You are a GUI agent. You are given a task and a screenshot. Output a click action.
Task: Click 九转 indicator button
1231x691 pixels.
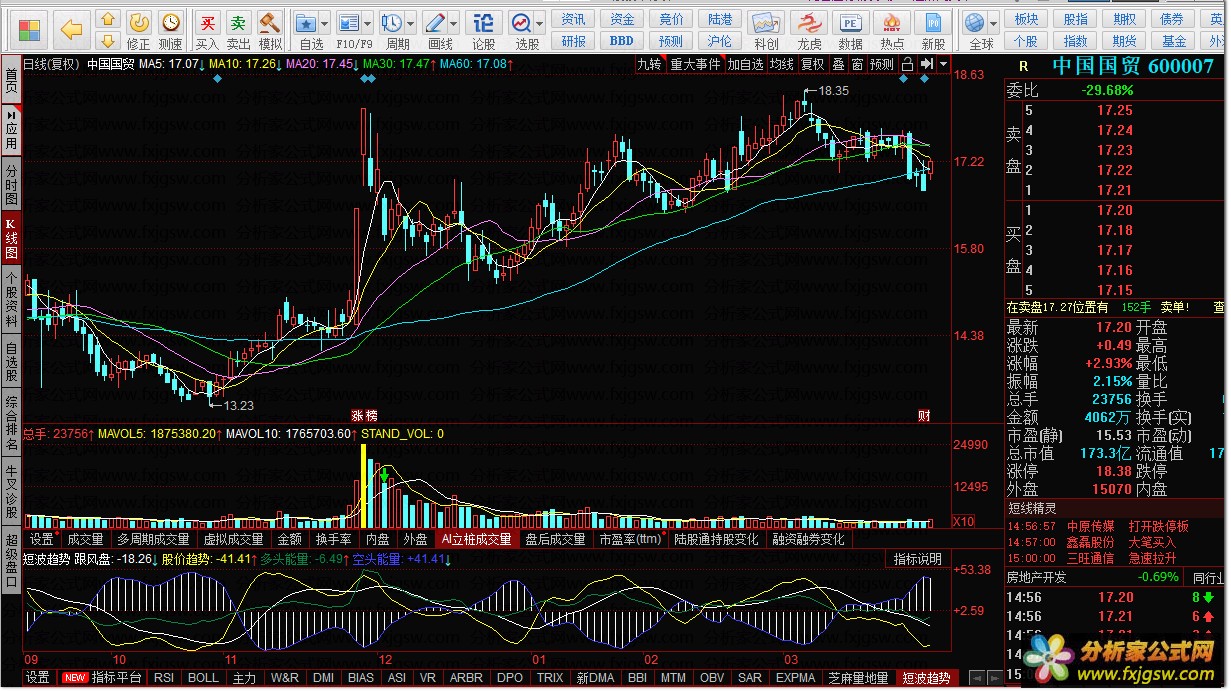point(649,64)
